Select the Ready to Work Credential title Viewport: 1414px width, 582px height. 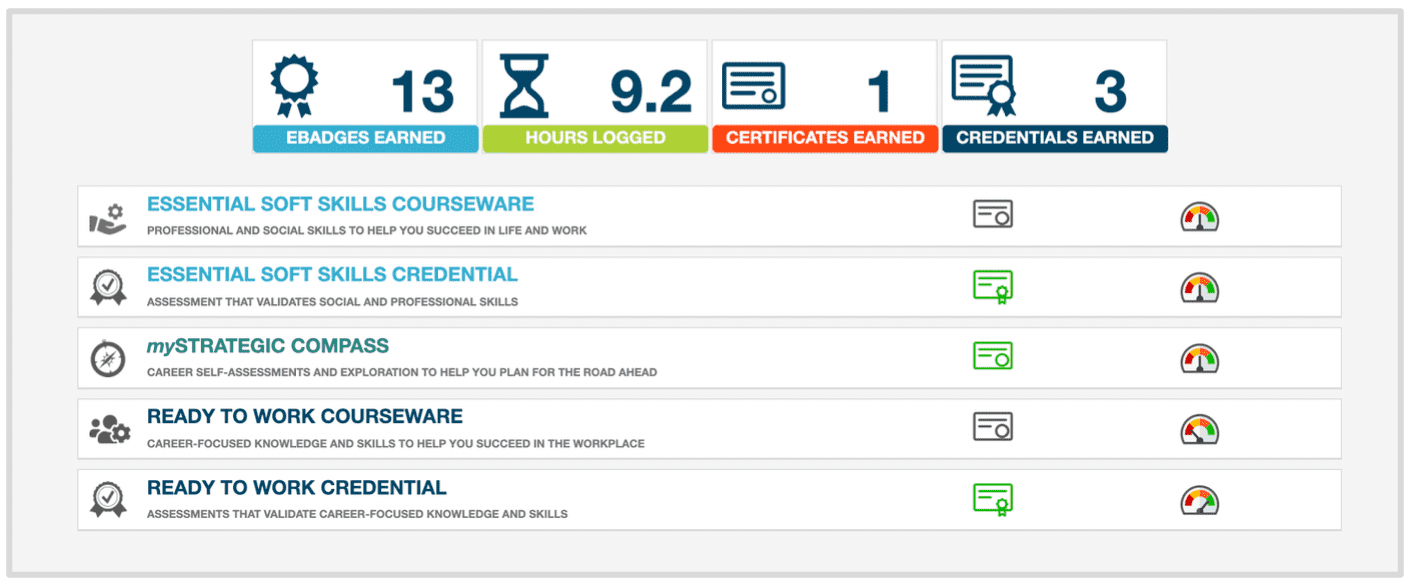tap(296, 488)
